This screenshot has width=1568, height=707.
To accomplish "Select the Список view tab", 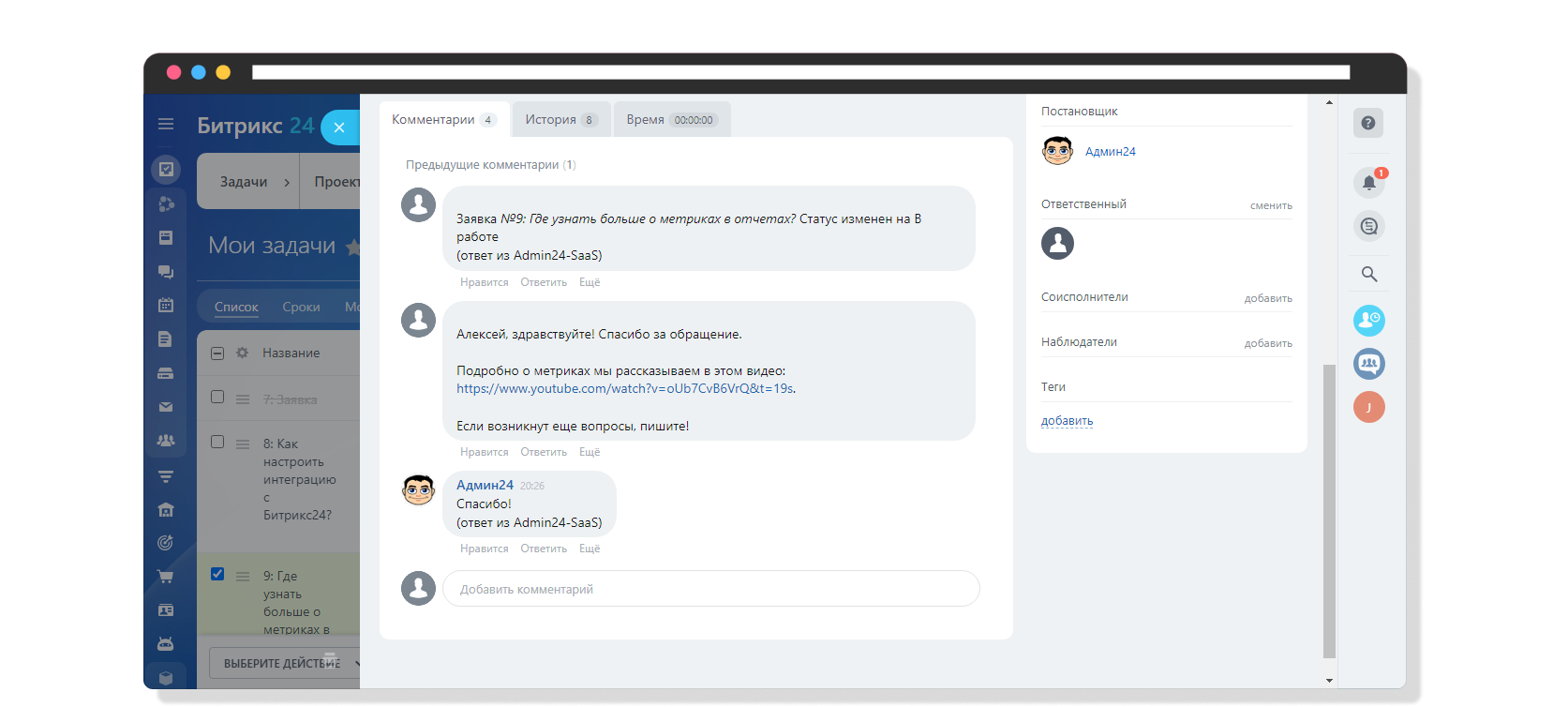I will 236,307.
